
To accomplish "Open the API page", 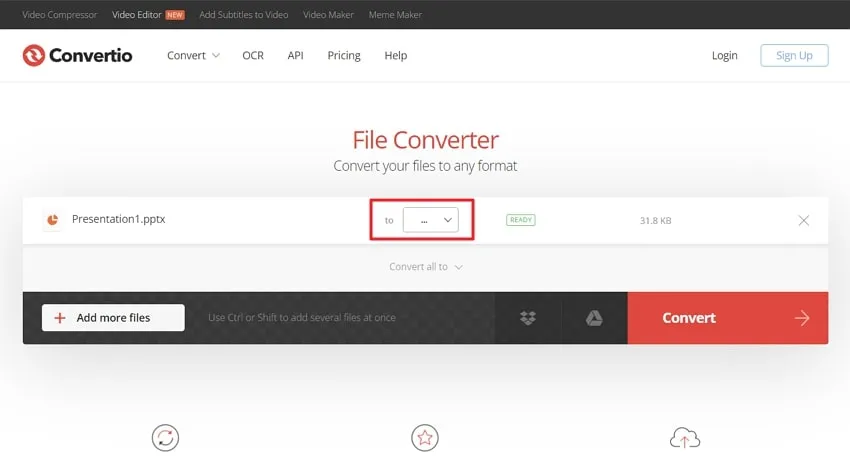I will click(x=295, y=55).
